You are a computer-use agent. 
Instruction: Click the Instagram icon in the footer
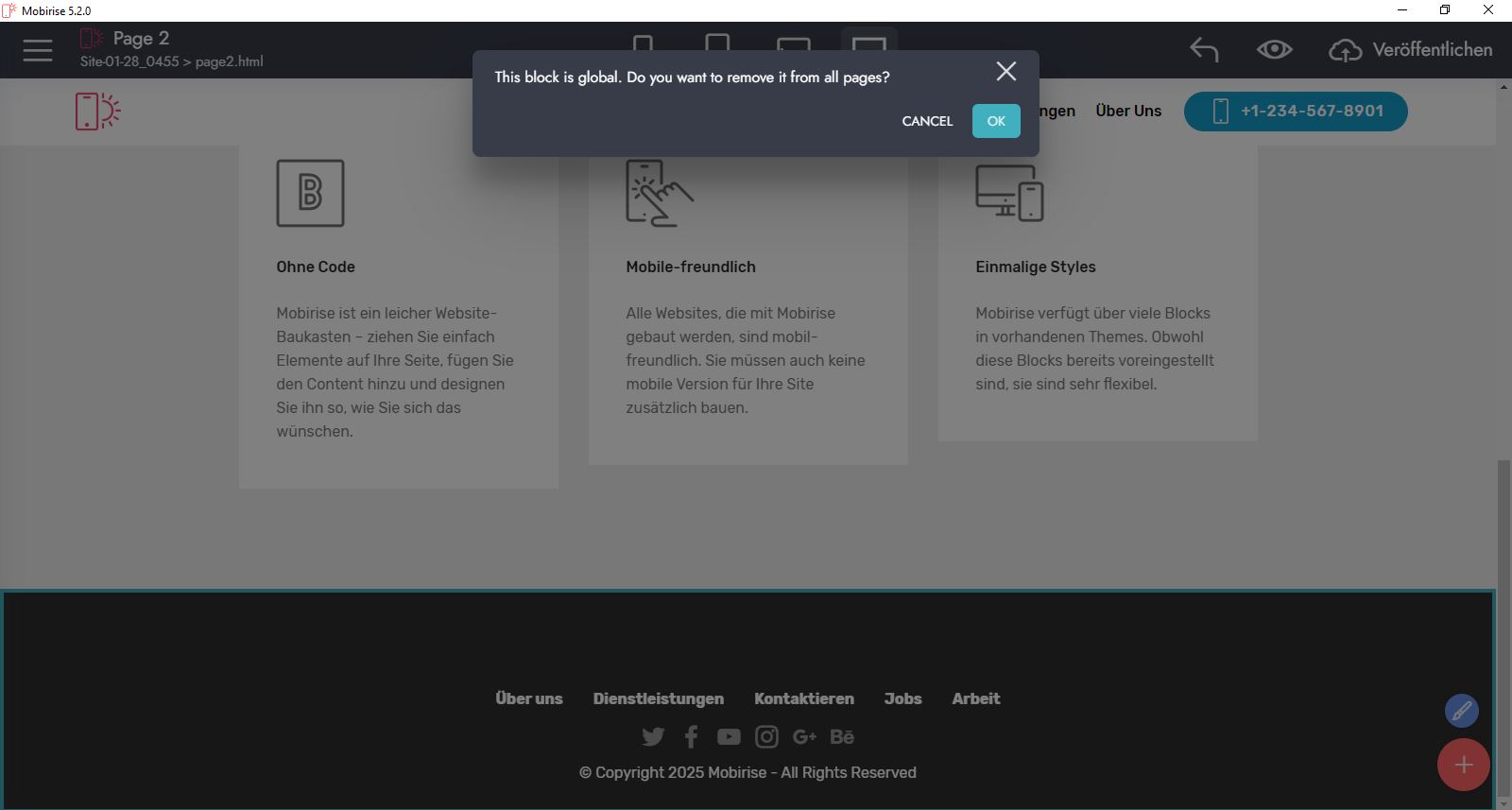tap(766, 736)
